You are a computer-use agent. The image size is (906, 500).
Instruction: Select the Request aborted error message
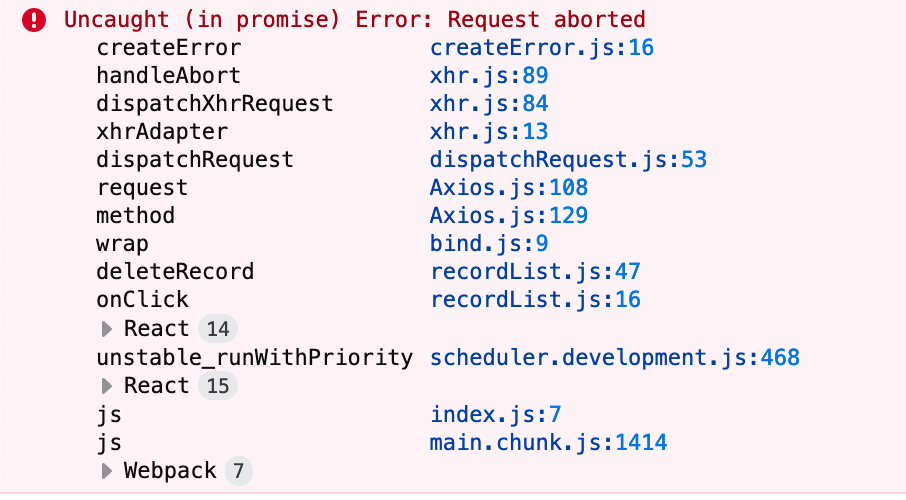tap(355, 19)
